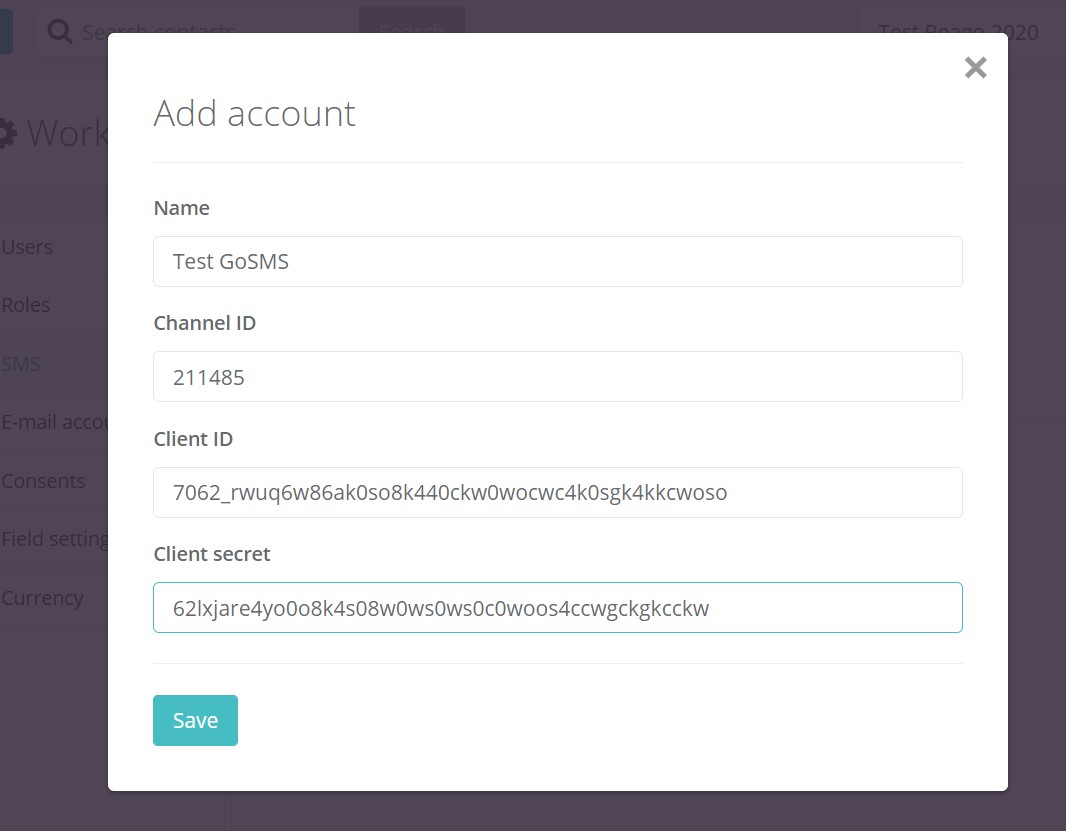Close the Add account dialog
1066x831 pixels.
[976, 67]
